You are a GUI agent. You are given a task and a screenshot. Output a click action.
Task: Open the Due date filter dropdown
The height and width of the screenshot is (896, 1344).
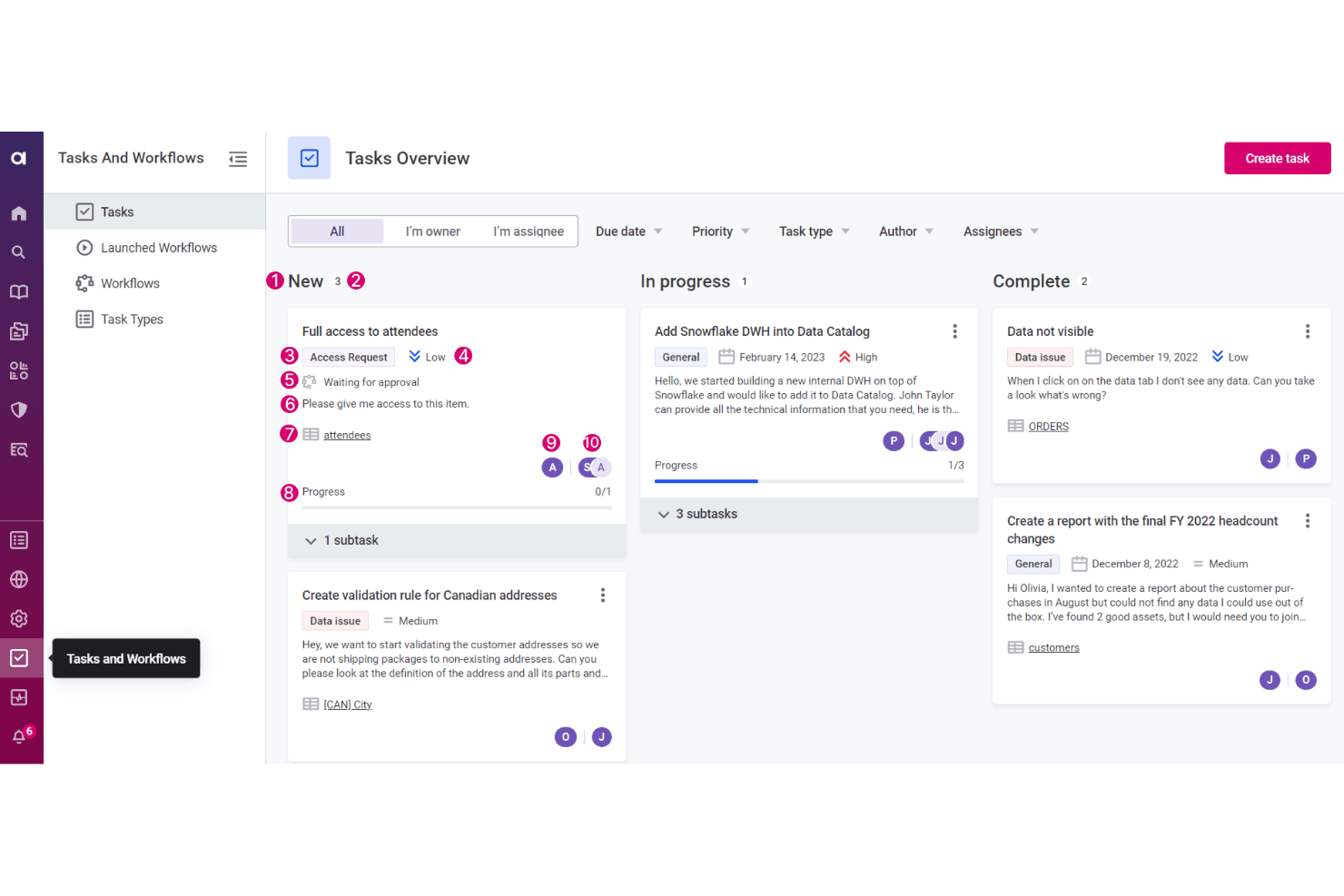pos(629,231)
